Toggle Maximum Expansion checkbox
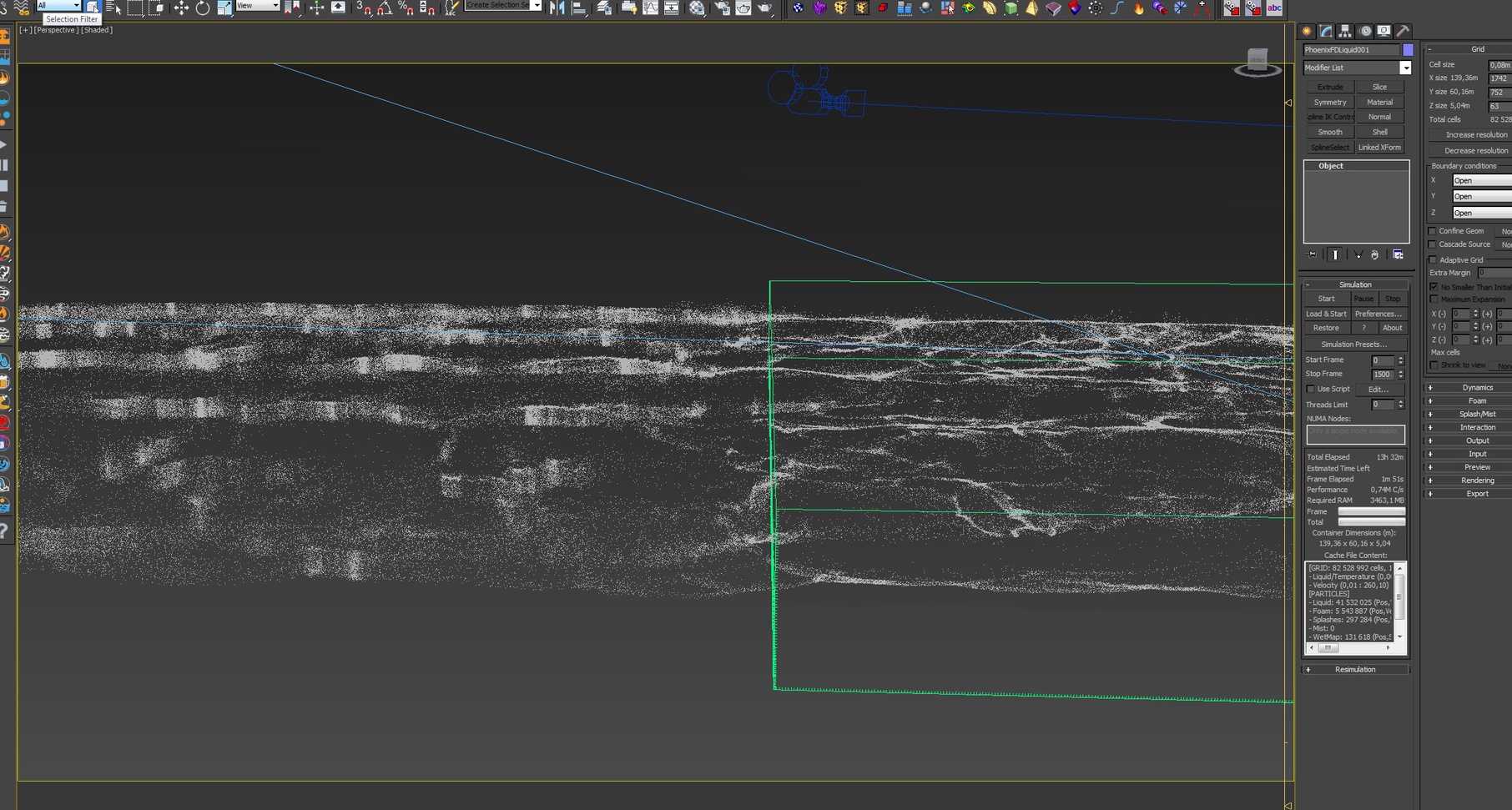 [x=1434, y=299]
